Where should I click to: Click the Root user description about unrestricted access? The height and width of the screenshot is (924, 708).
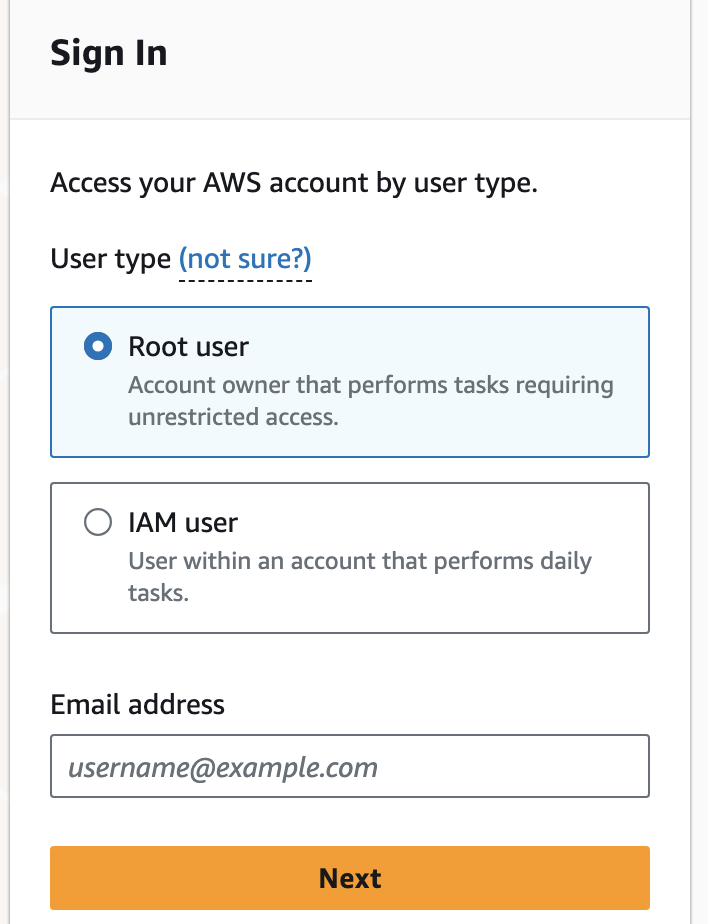click(x=370, y=400)
